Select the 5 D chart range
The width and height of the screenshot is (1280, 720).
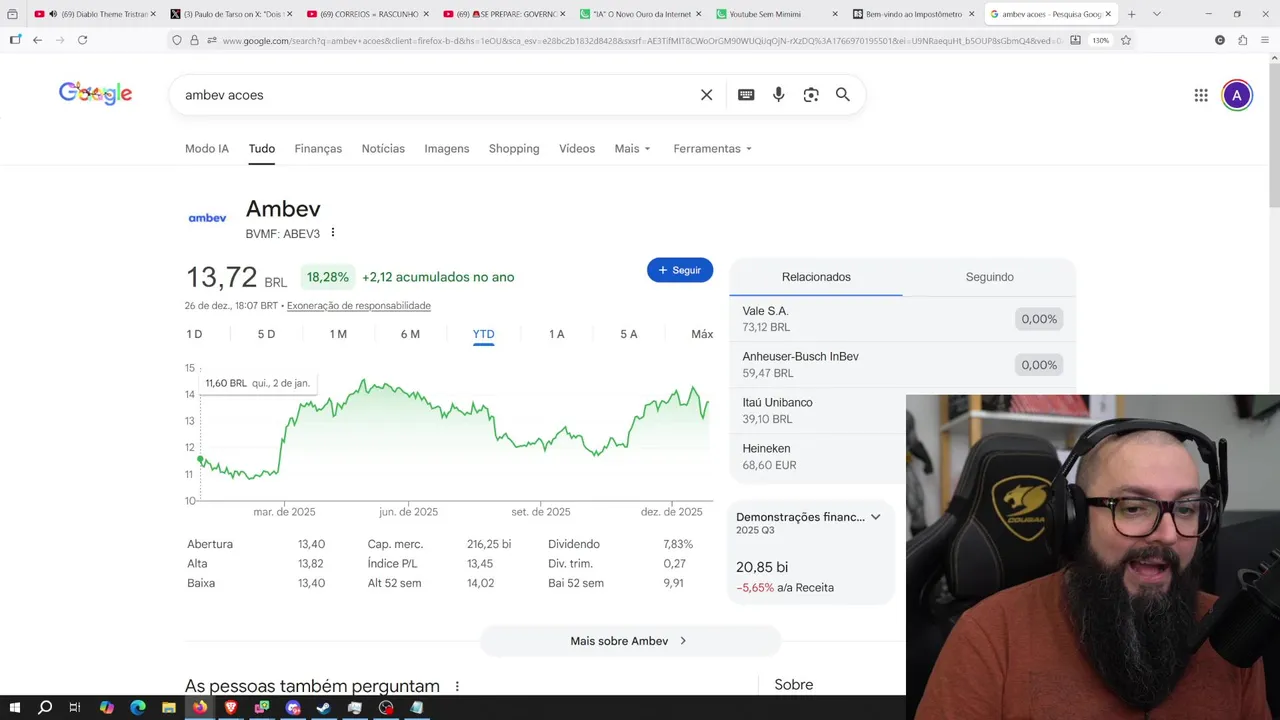pos(266,334)
